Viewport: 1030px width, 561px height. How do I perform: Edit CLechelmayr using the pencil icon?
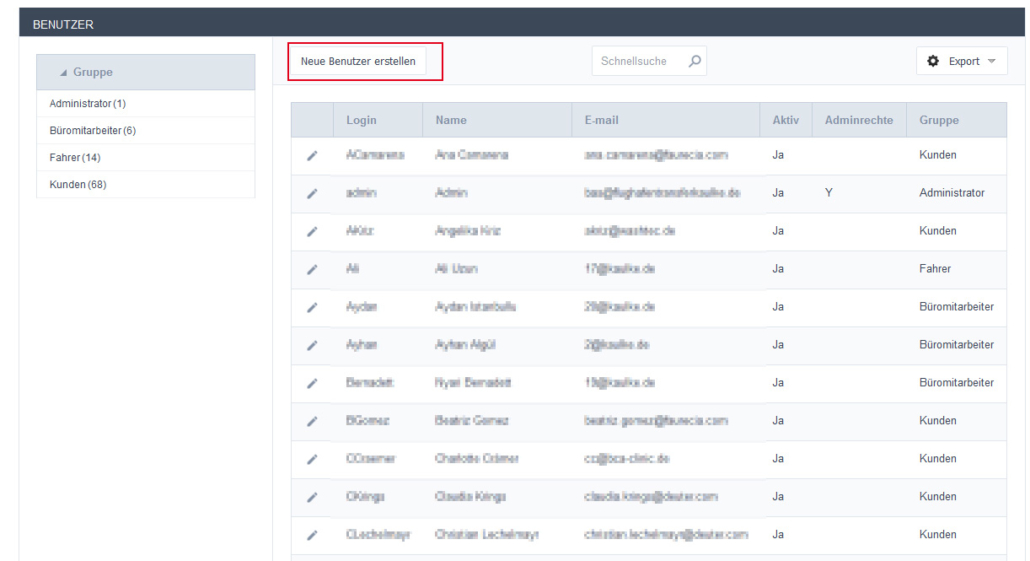click(x=312, y=535)
